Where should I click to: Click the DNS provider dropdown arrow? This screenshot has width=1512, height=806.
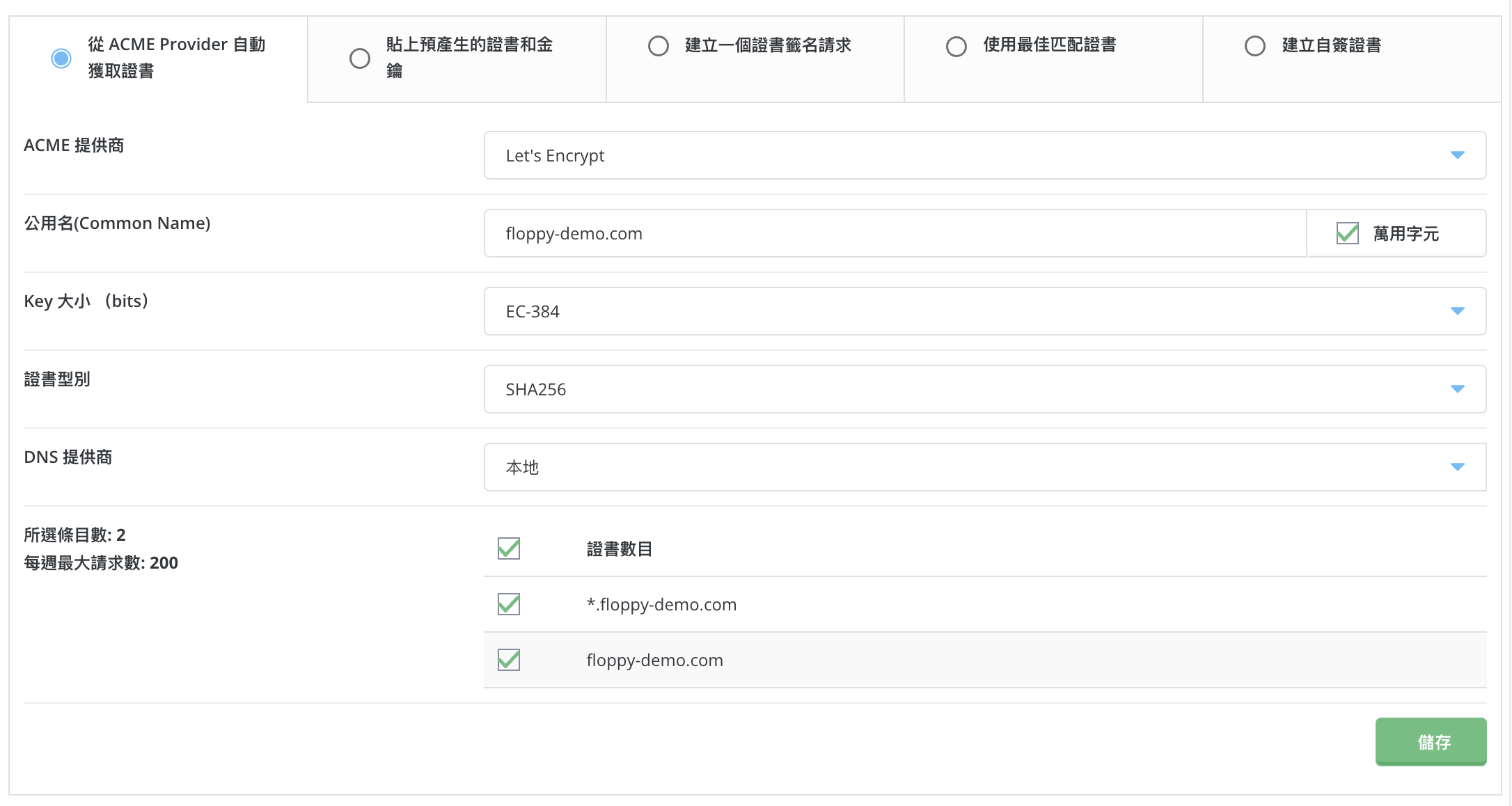tap(1457, 467)
